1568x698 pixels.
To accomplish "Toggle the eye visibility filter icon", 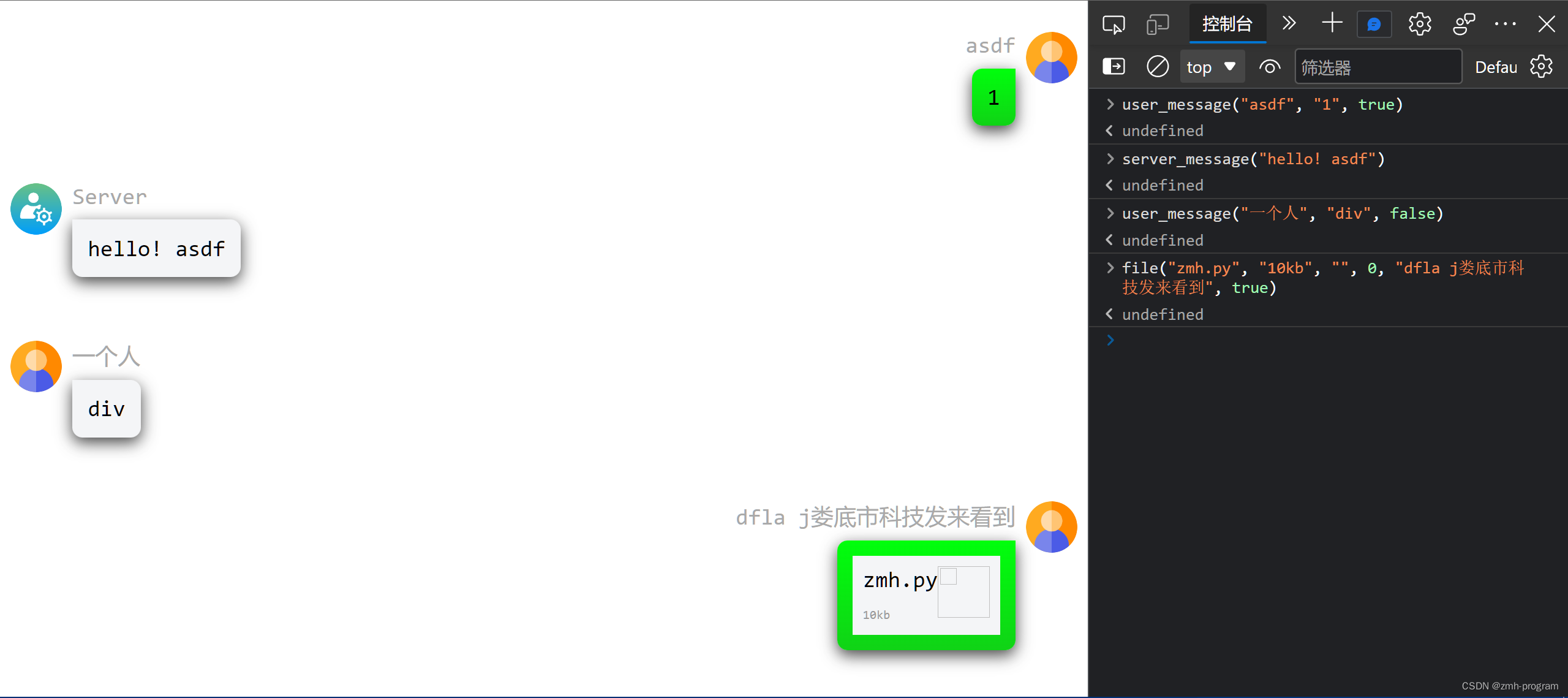I will click(x=1270, y=68).
